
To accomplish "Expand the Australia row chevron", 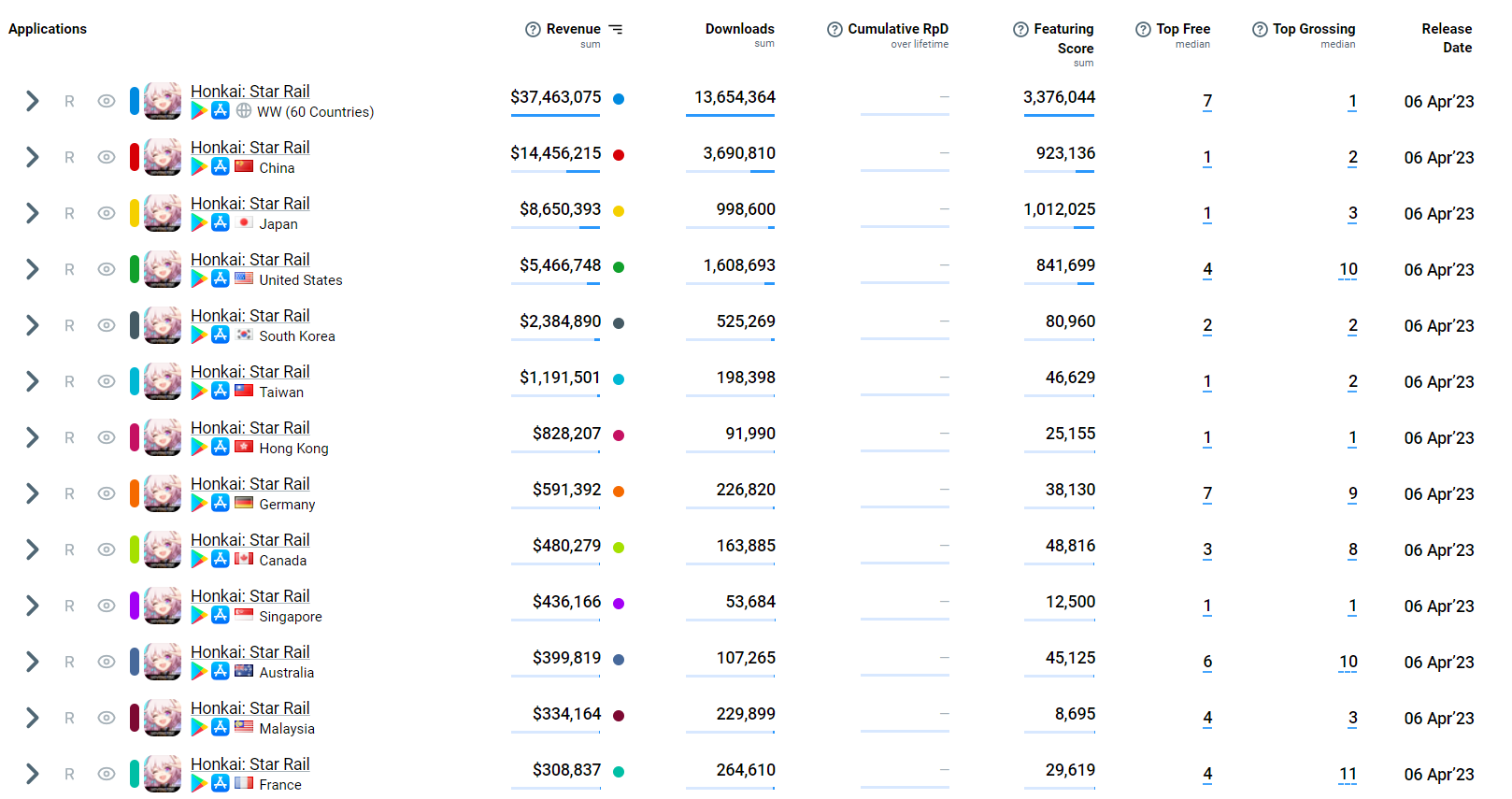I will tap(33, 662).
